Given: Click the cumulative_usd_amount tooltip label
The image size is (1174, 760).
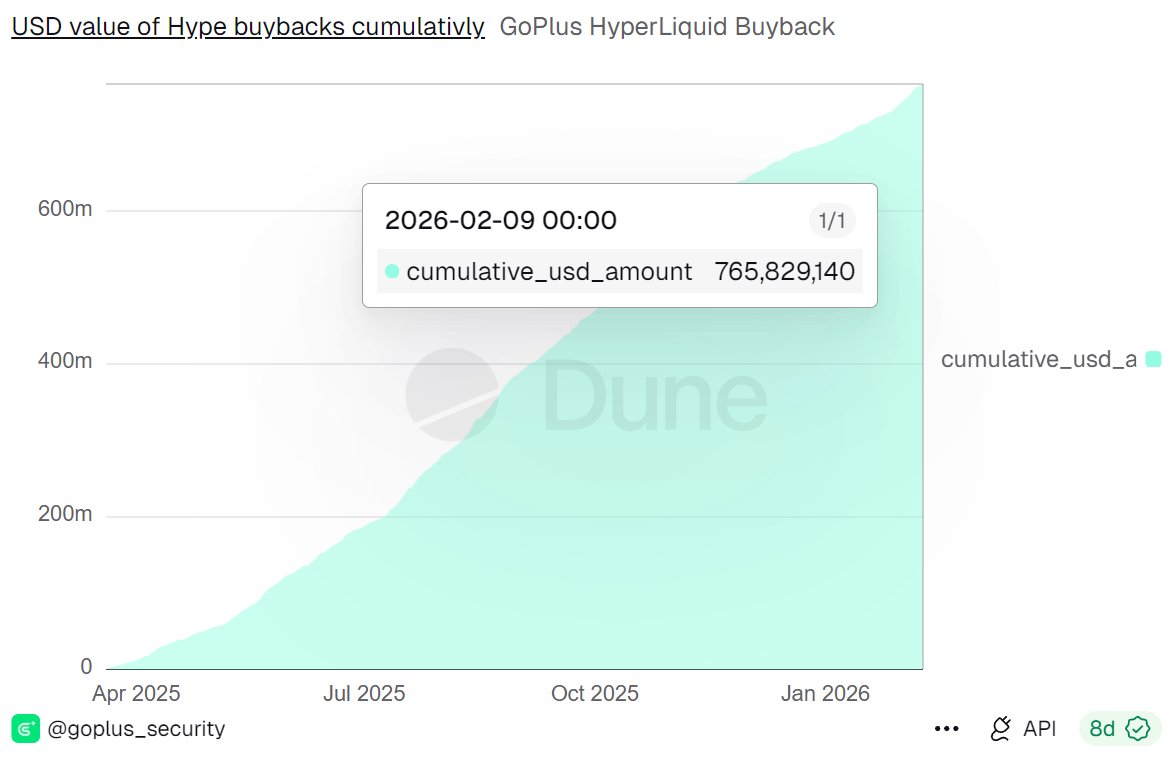Looking at the screenshot, I should click(x=549, y=271).
